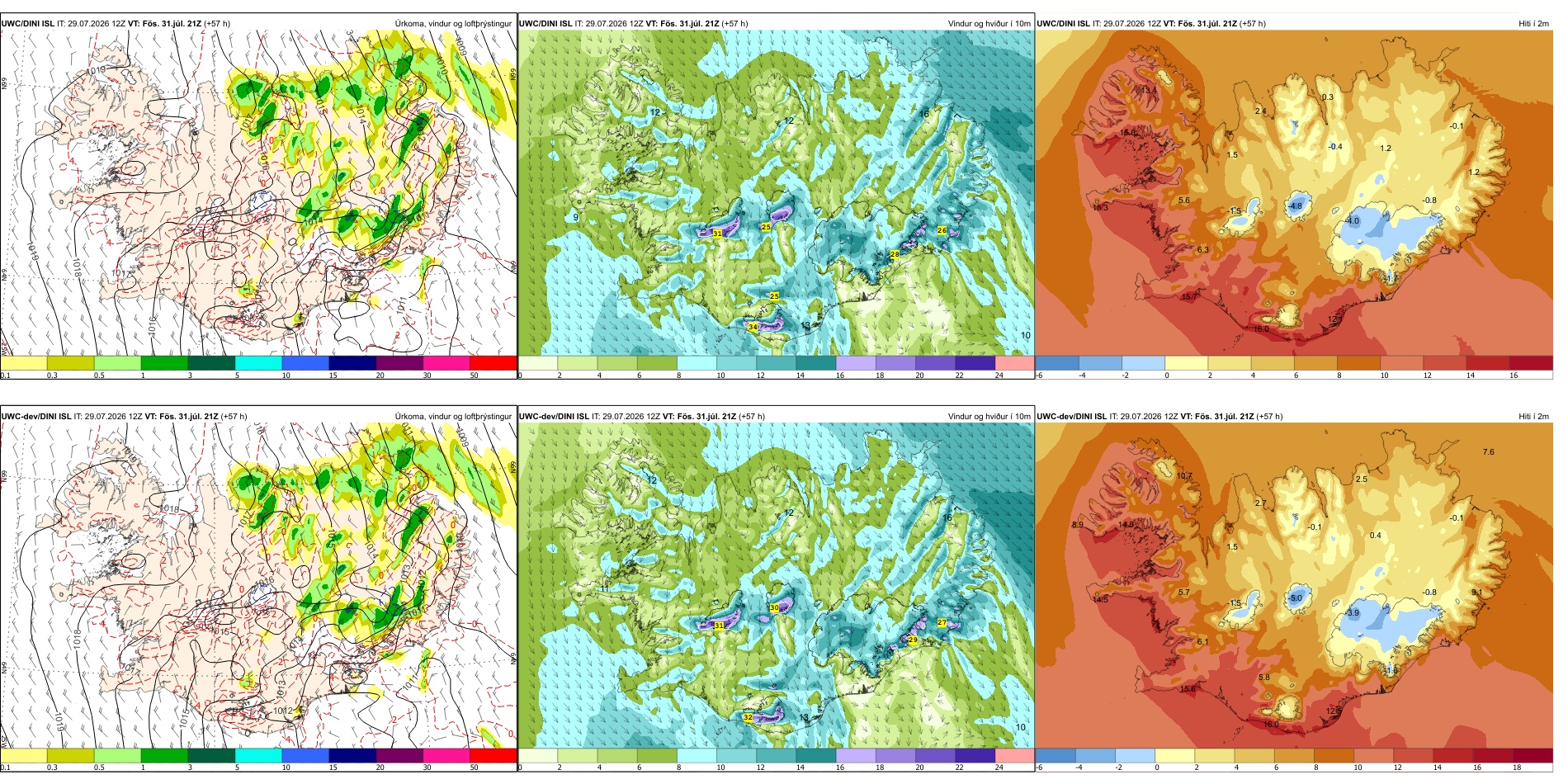1568x784 pixels.
Task: Click the navy 15 swatch in bottom precipitation legend
Action: [x=352, y=756]
